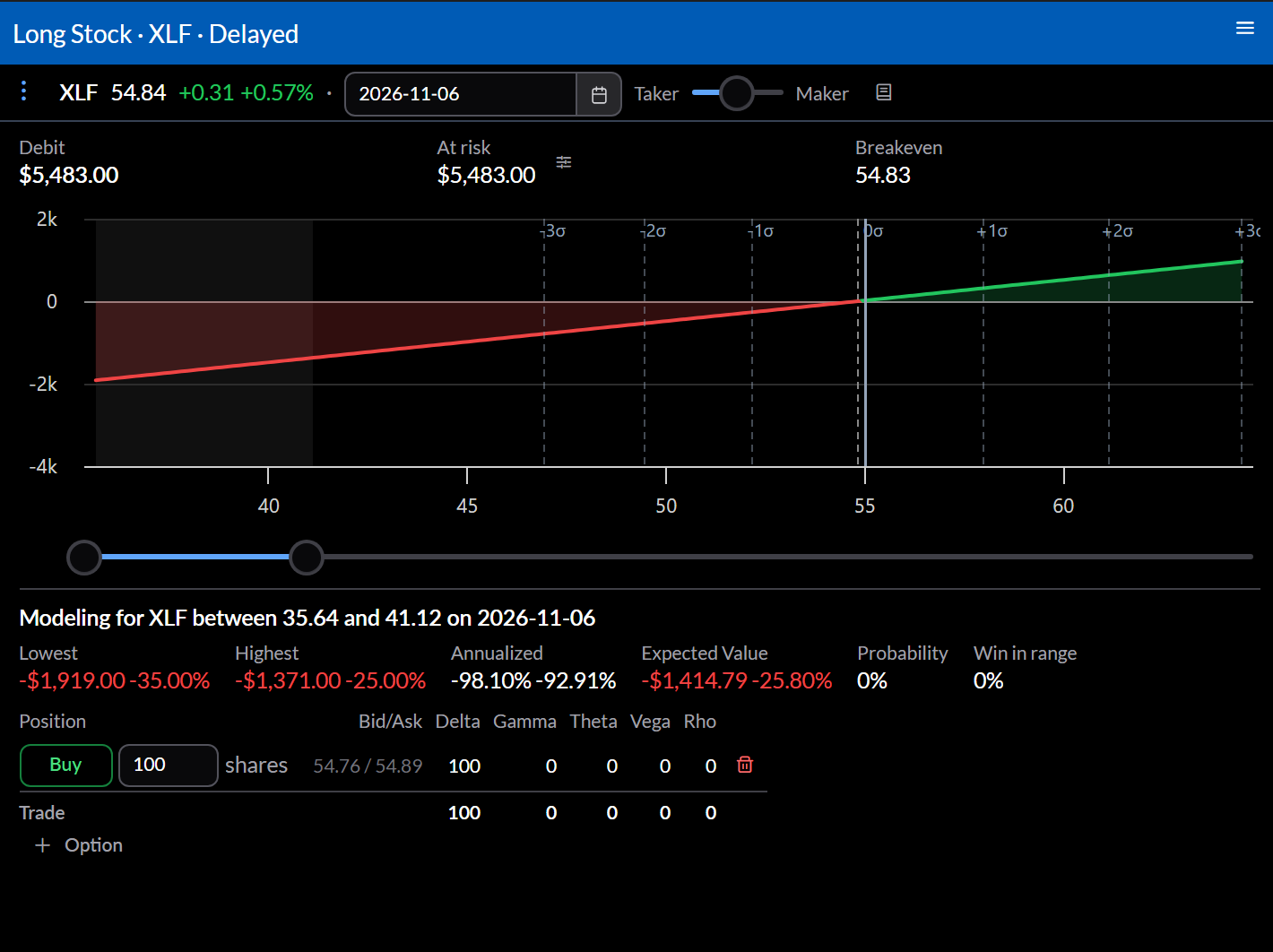Click the date field 2026-11-06

coord(460,94)
